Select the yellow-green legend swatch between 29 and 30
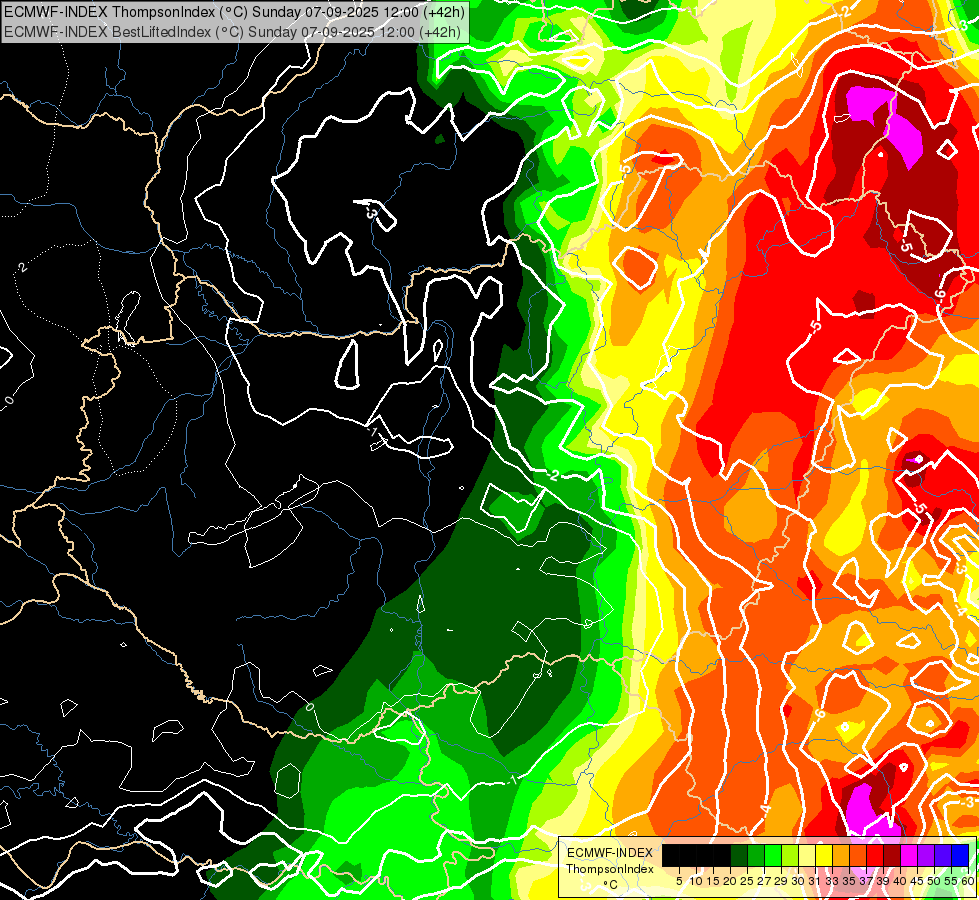 tap(790, 855)
